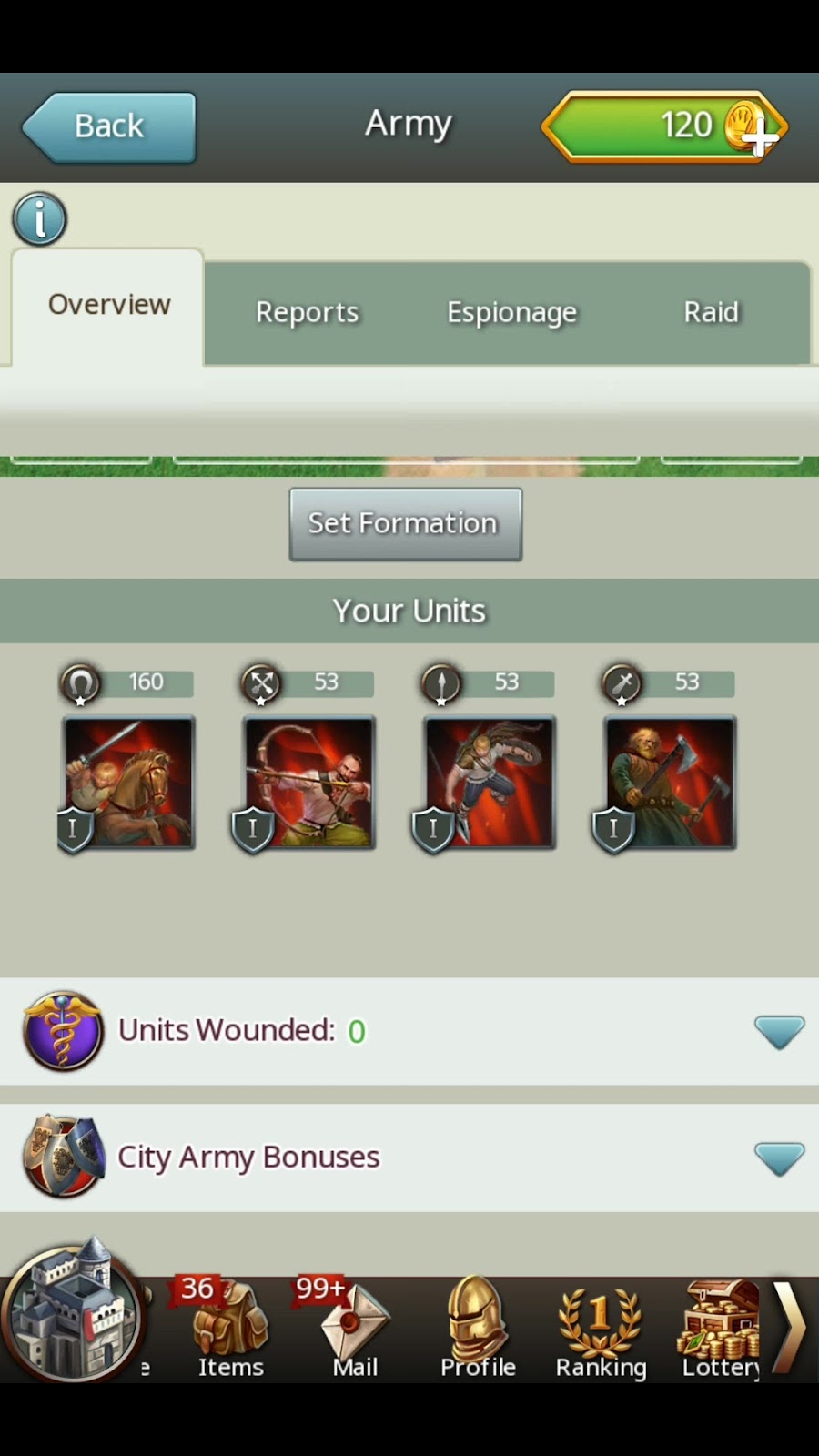Click the Back button
The width and height of the screenshot is (819, 1456).
[x=109, y=127]
